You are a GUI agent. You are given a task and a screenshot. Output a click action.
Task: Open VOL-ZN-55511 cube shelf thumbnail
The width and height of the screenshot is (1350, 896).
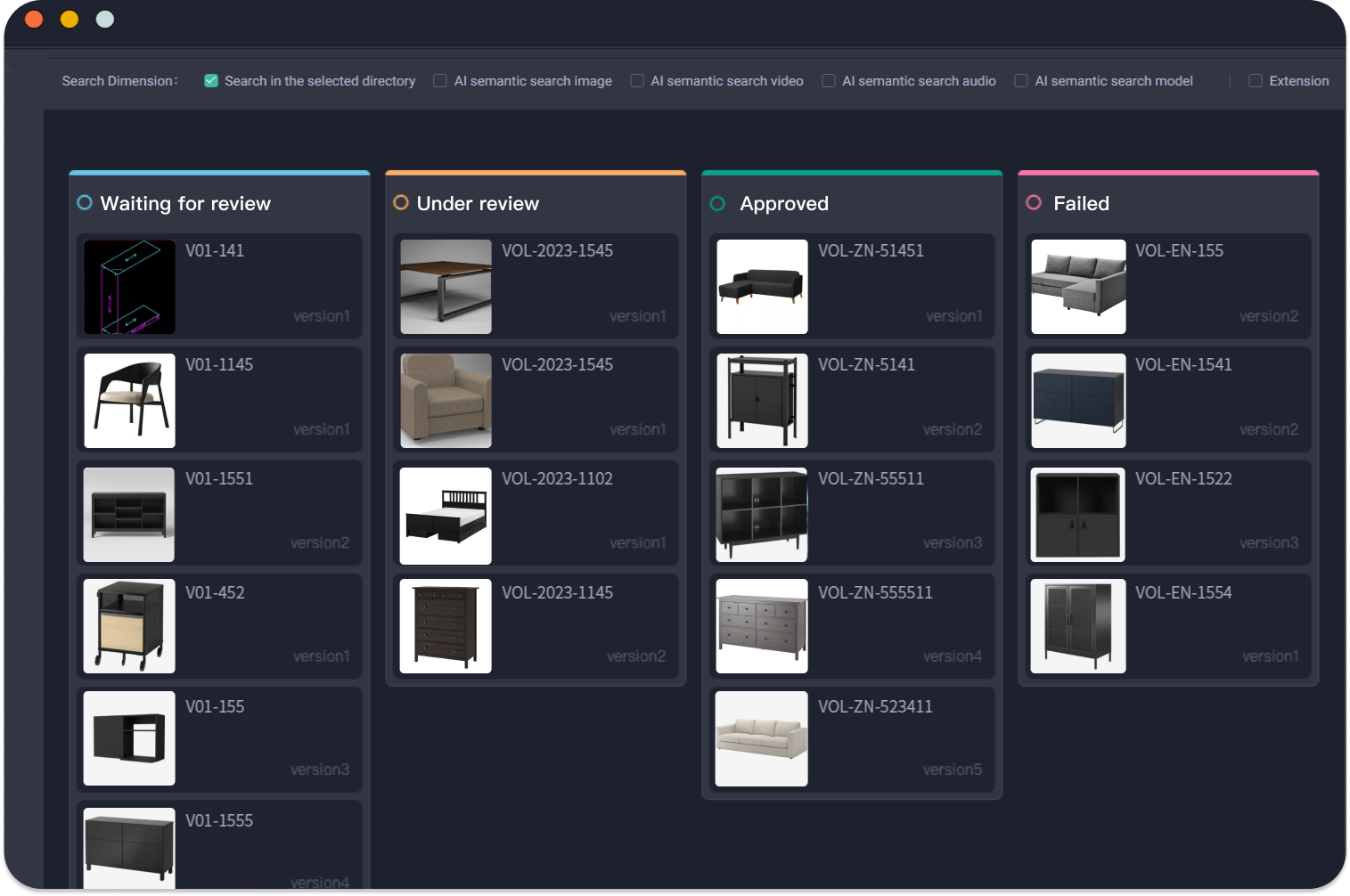(x=762, y=515)
